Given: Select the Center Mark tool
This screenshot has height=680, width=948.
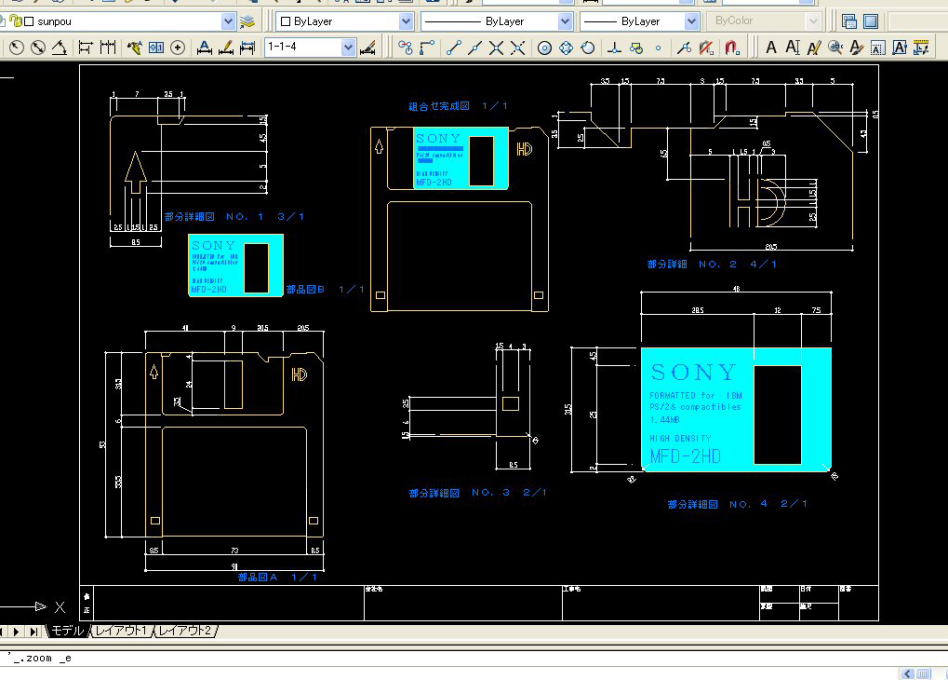Looking at the screenshot, I should (178, 47).
